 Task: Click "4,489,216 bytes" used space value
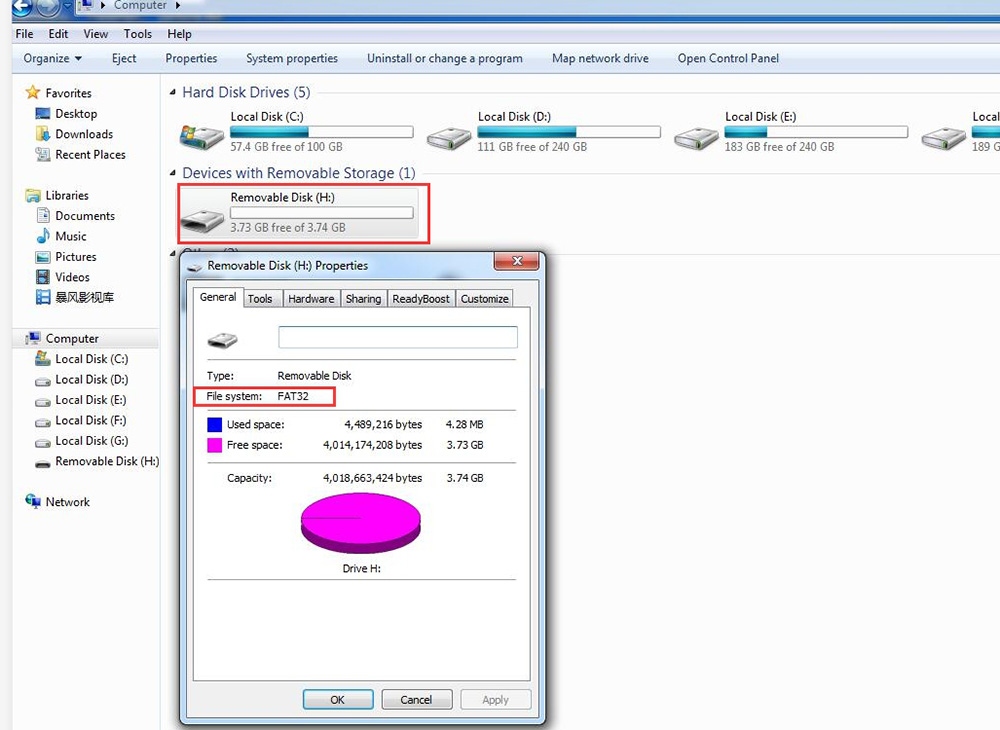tap(383, 424)
